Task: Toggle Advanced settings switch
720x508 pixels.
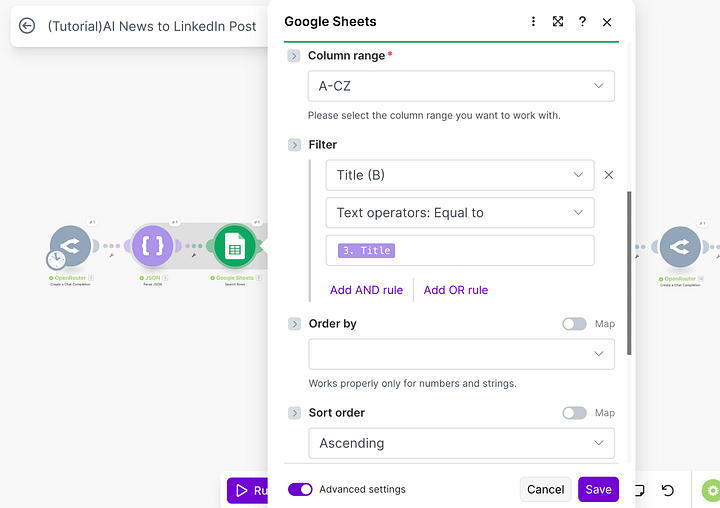Action: (300, 489)
